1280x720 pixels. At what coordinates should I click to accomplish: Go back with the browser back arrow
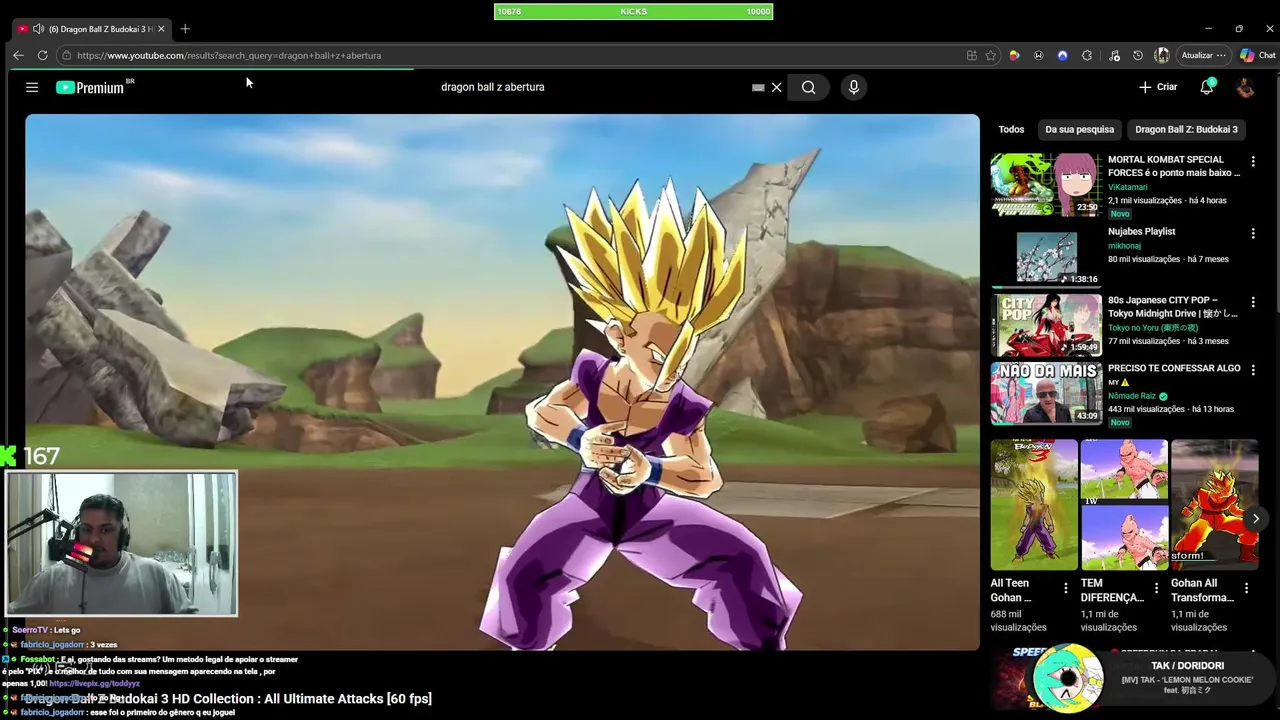point(18,55)
